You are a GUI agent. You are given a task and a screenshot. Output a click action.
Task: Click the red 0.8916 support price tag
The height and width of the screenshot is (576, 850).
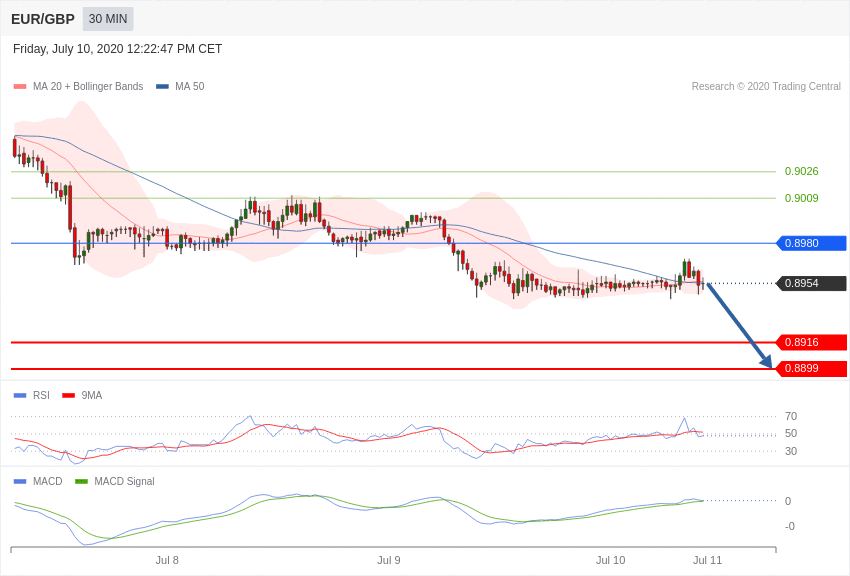pyautogui.click(x=812, y=342)
